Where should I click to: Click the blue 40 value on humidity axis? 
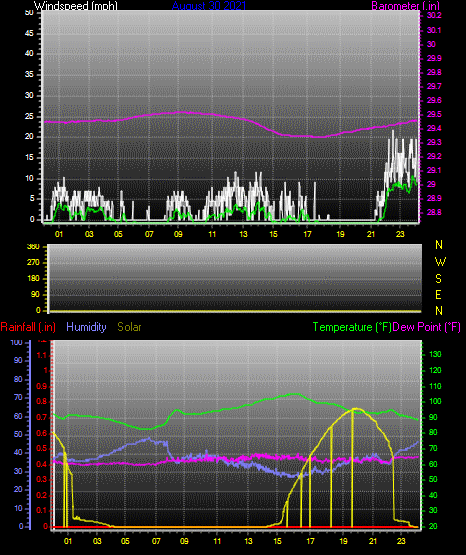point(18,452)
